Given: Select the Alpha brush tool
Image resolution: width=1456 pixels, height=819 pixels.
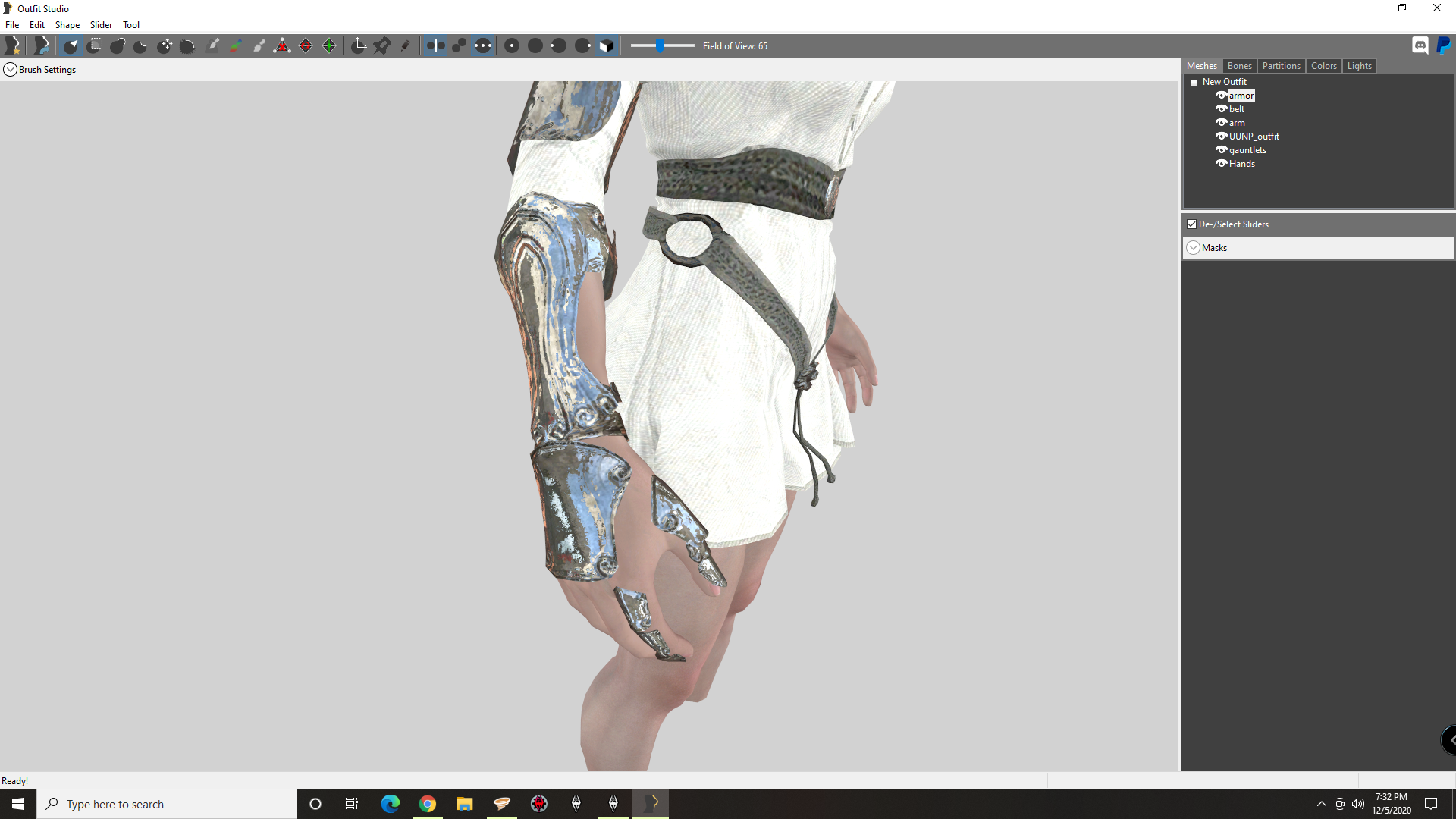Looking at the screenshot, I should tap(259, 46).
